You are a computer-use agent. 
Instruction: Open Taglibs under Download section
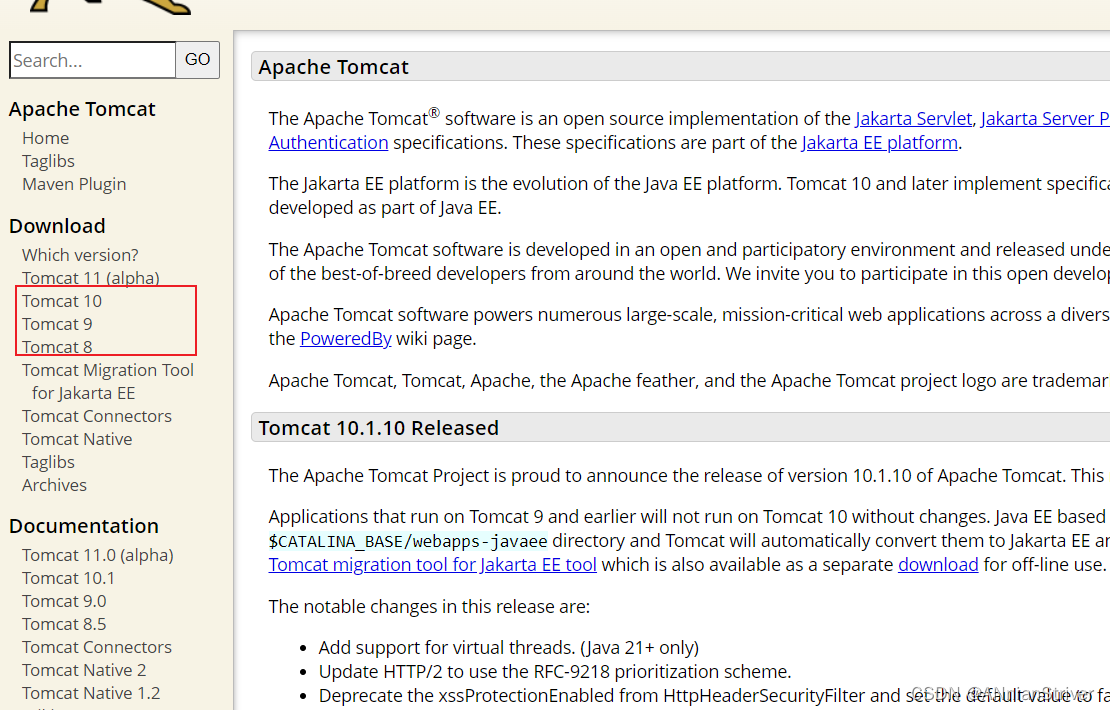tap(48, 462)
